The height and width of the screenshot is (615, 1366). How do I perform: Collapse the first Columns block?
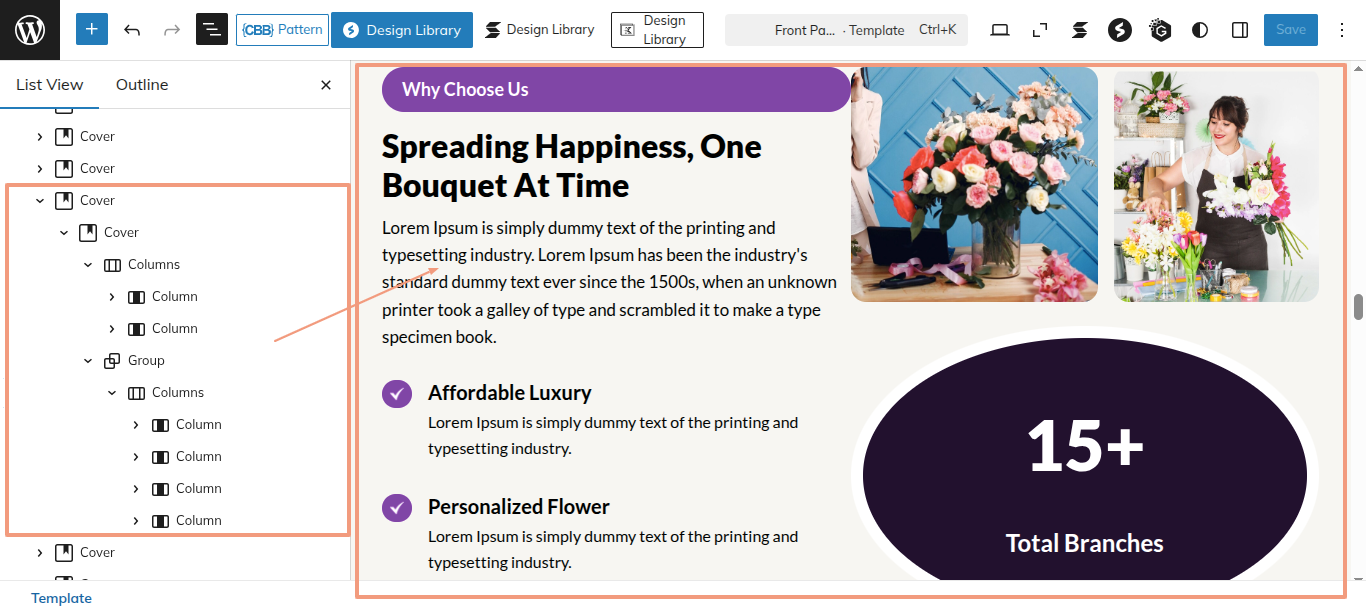click(x=88, y=265)
